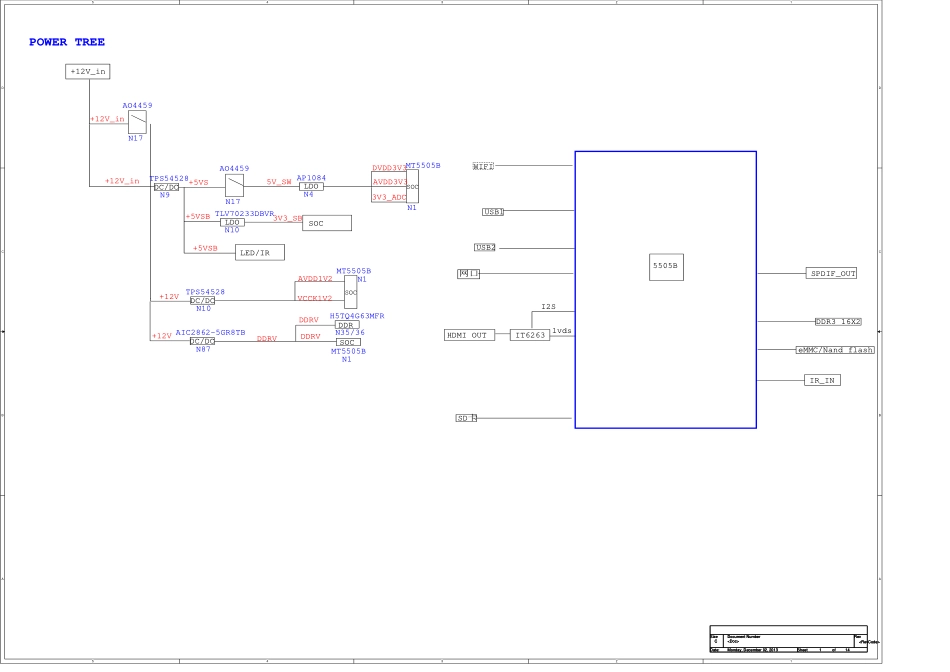Viewport: 950px width, 672px height.
Task: Click the IT6263 bridge chip box
Action: (530, 336)
